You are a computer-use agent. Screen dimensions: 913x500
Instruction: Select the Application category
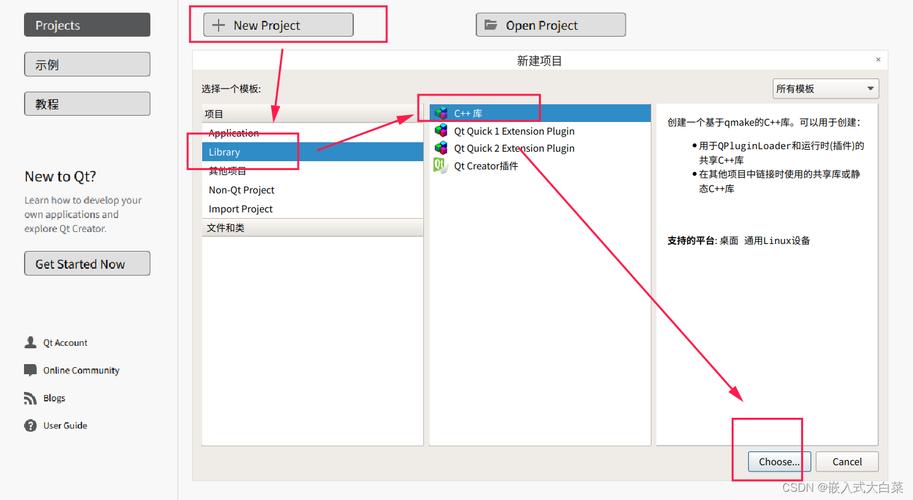[x=312, y=133]
